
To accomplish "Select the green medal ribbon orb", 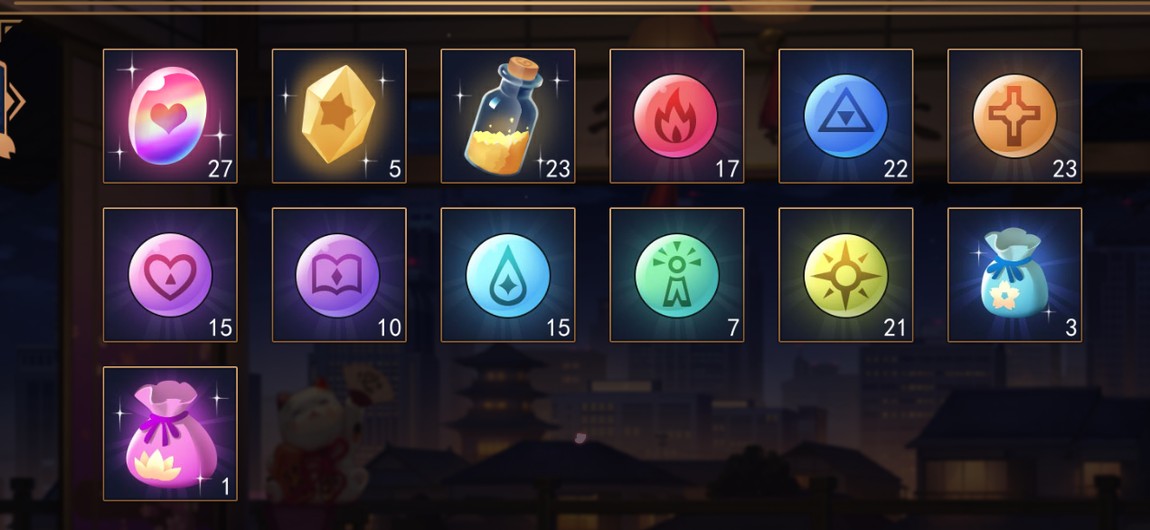I will coord(676,275).
